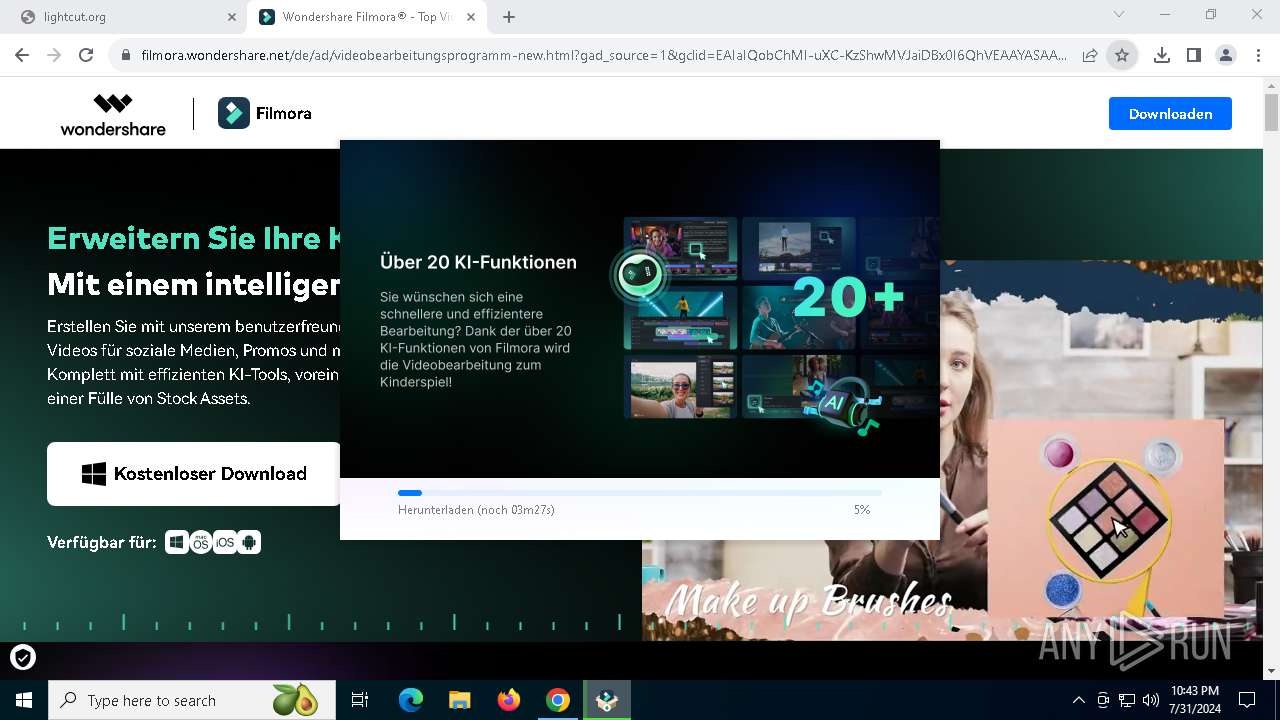
Task: Switch to Wondershare Filmora tab
Action: (367, 17)
